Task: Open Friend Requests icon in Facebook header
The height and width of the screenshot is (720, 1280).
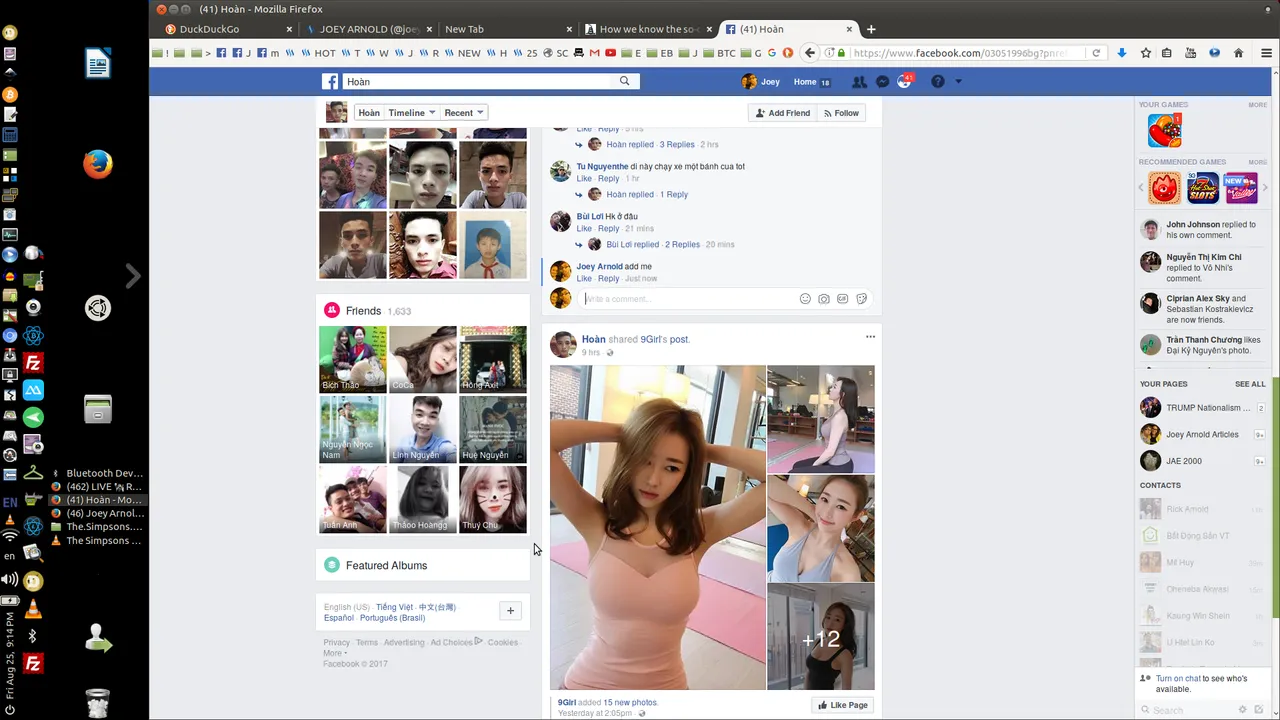Action: click(x=859, y=82)
